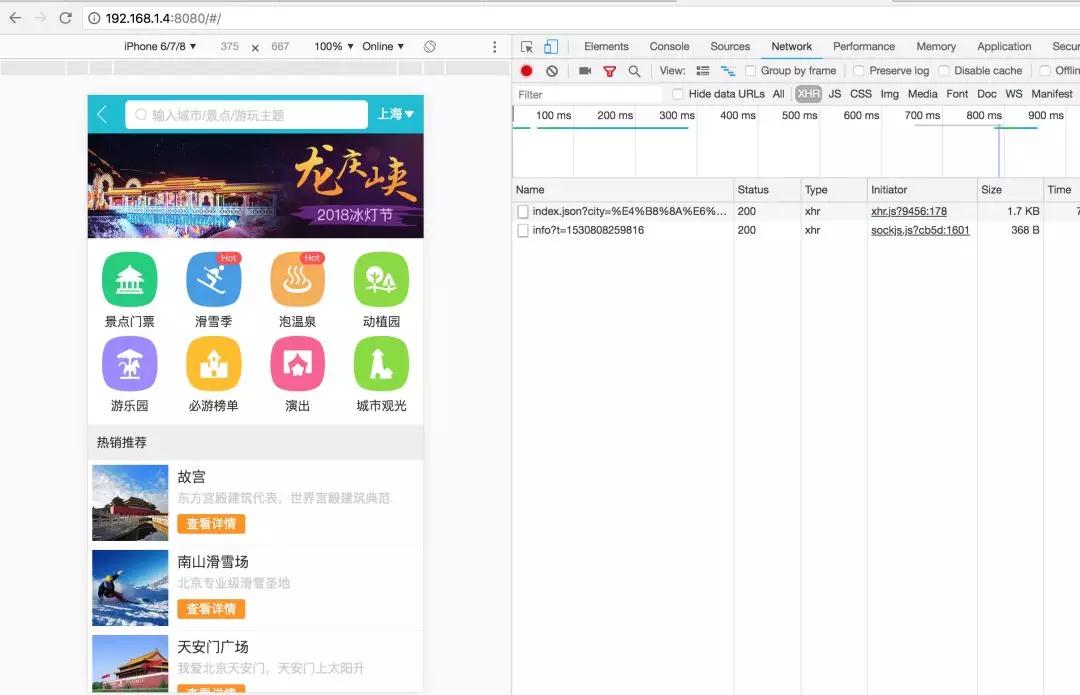
Task: Enable Preserve log checkbox
Action: click(x=858, y=70)
